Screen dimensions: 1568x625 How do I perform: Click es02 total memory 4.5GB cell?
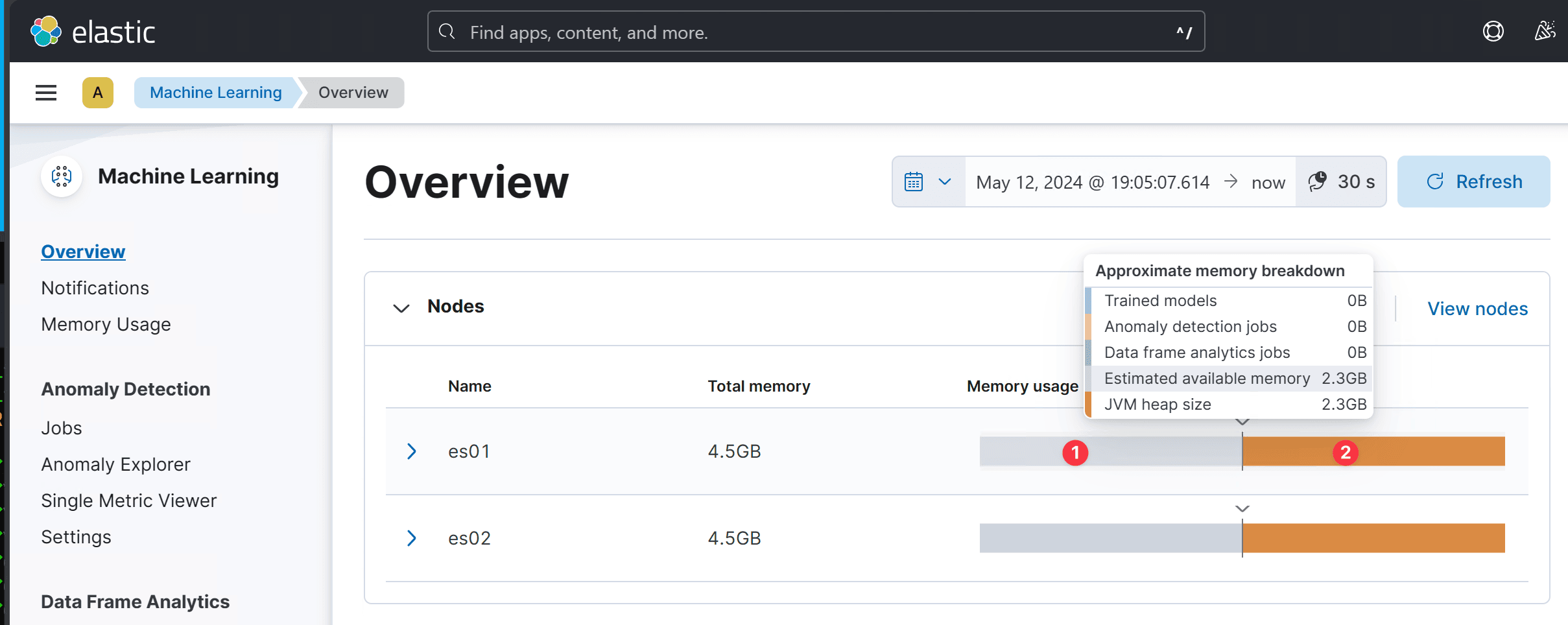coord(734,538)
